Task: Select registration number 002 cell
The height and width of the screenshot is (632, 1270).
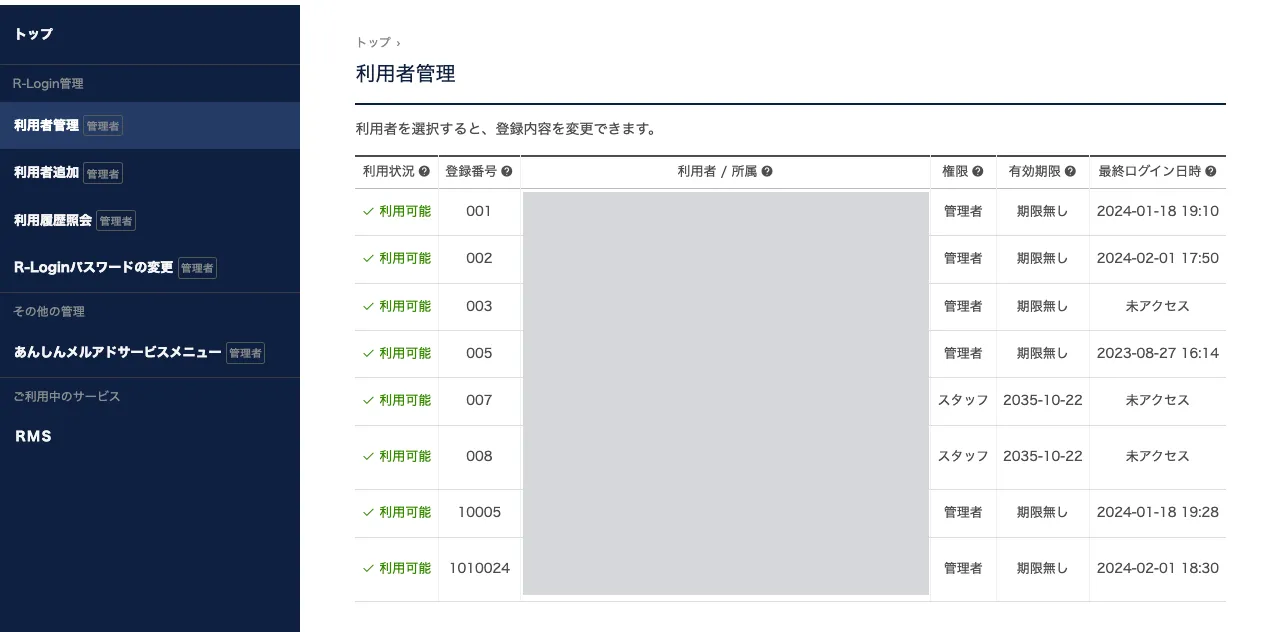Action: coord(479,258)
